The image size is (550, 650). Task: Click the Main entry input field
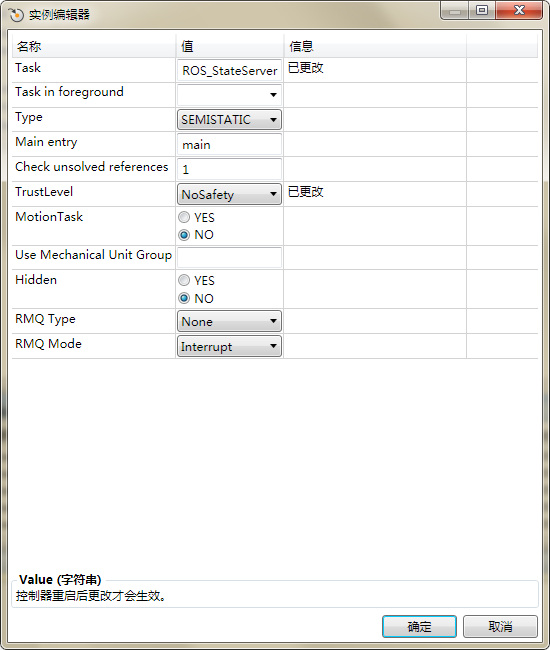[x=229, y=144]
